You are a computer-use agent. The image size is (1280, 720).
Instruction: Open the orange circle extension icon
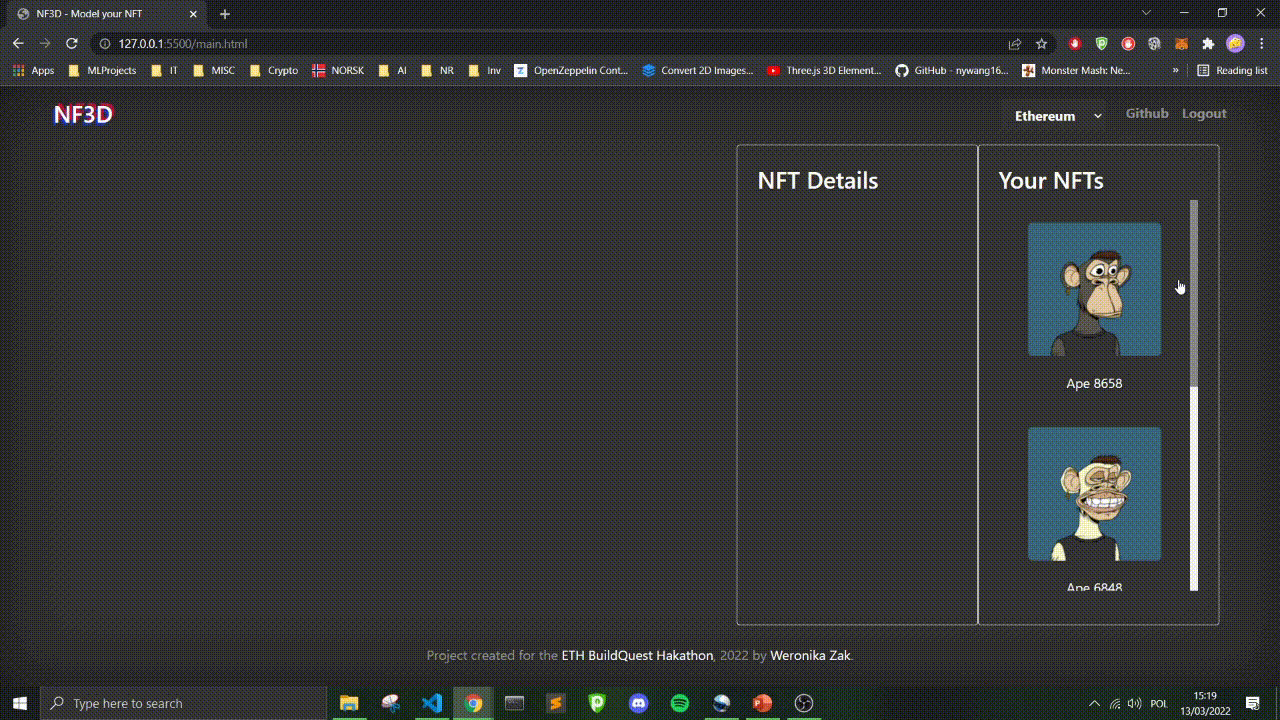click(1128, 44)
